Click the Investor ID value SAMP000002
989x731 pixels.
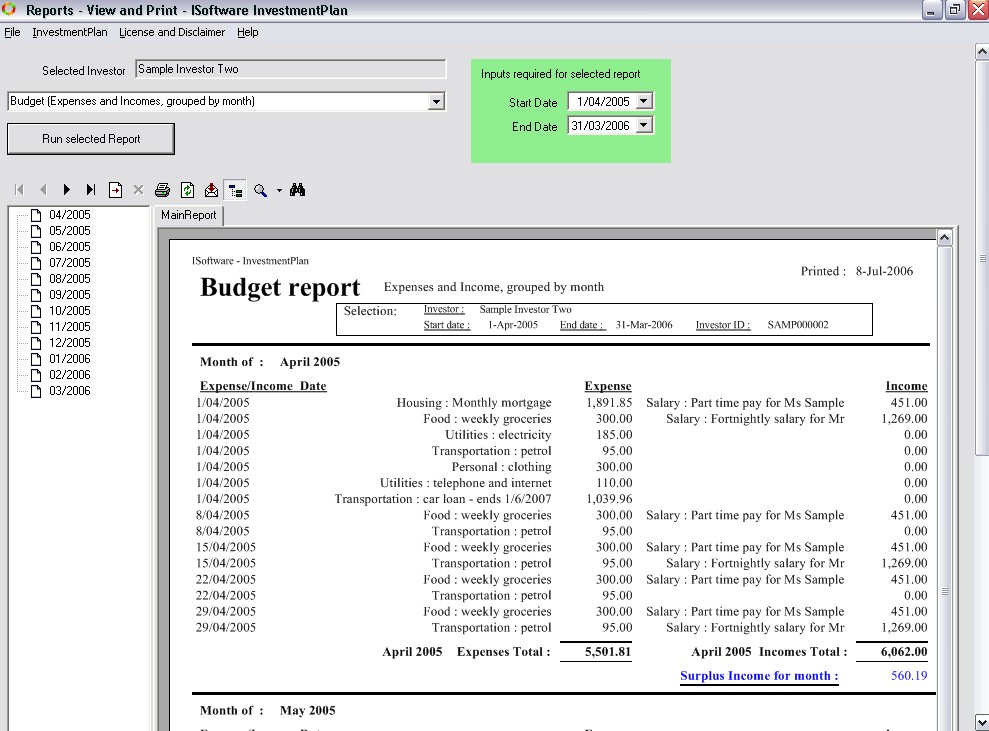[x=798, y=325]
